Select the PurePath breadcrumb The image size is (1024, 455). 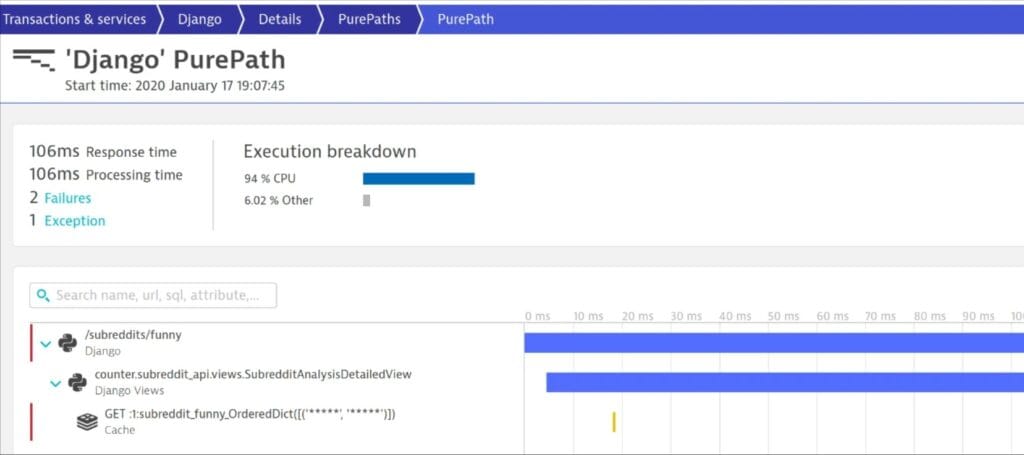tap(465, 20)
